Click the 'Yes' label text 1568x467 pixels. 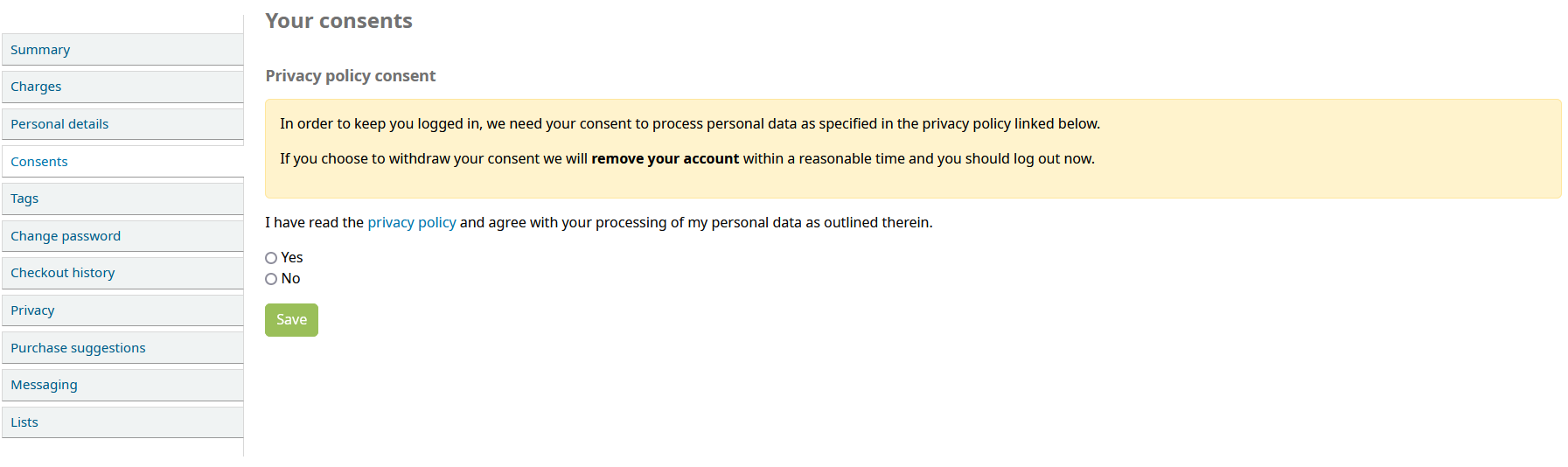point(292,257)
